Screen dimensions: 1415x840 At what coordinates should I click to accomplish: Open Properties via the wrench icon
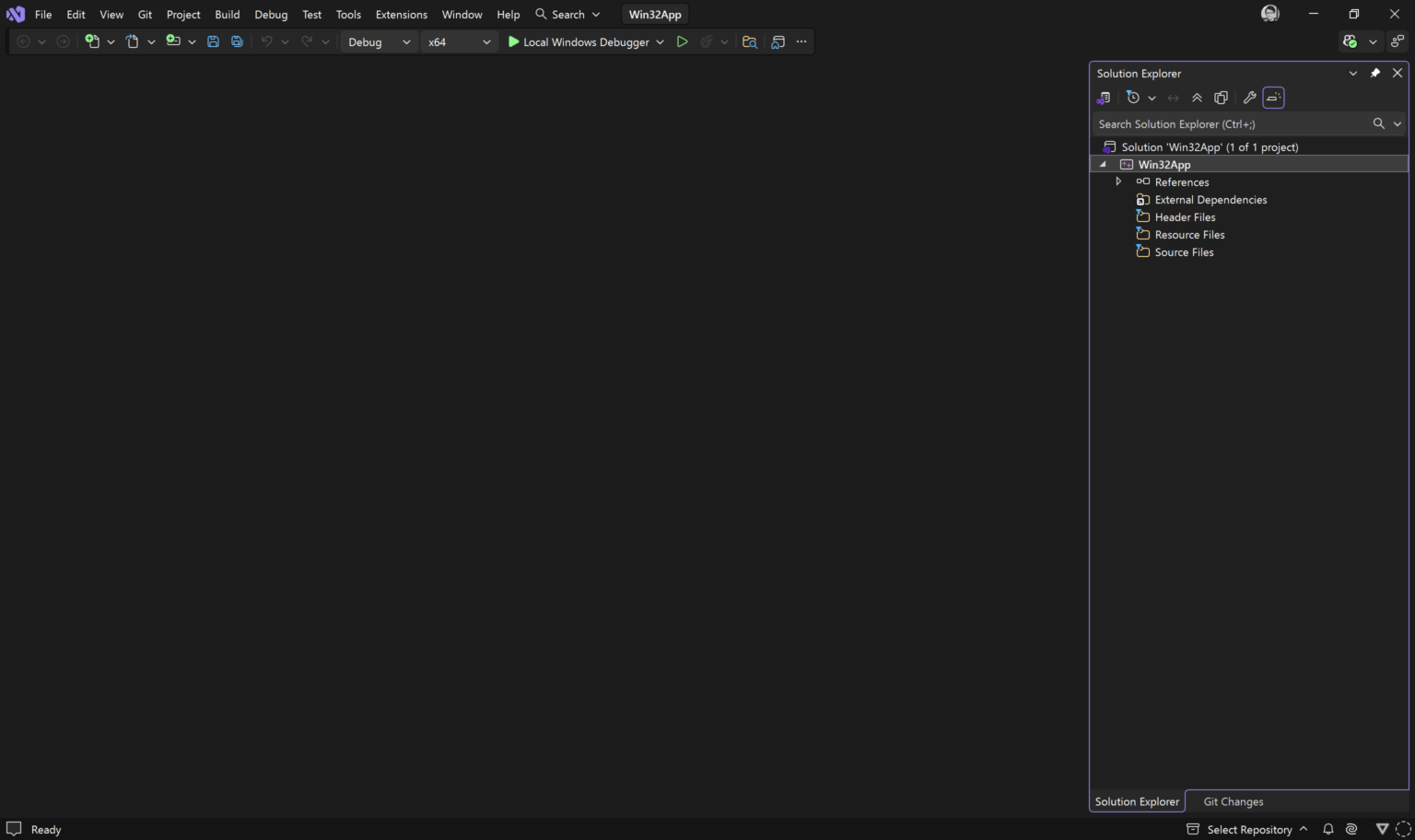1249,98
